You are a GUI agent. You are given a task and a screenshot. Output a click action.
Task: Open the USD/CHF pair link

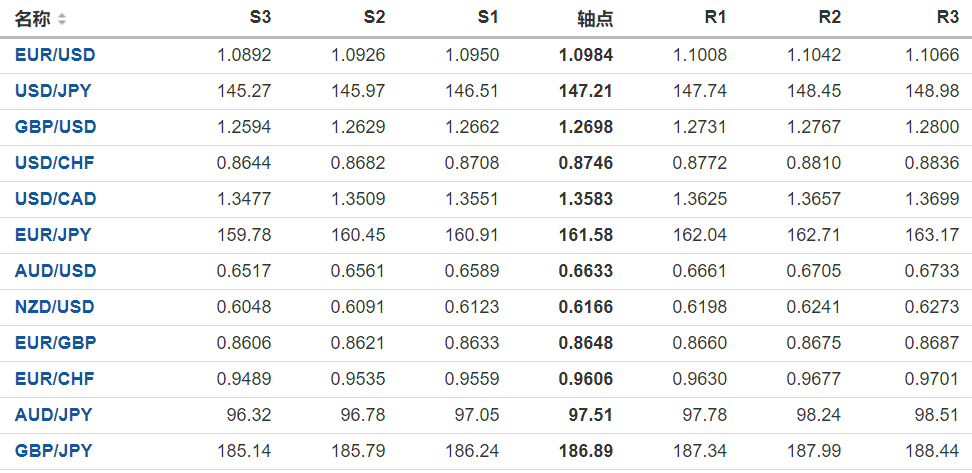[54, 163]
